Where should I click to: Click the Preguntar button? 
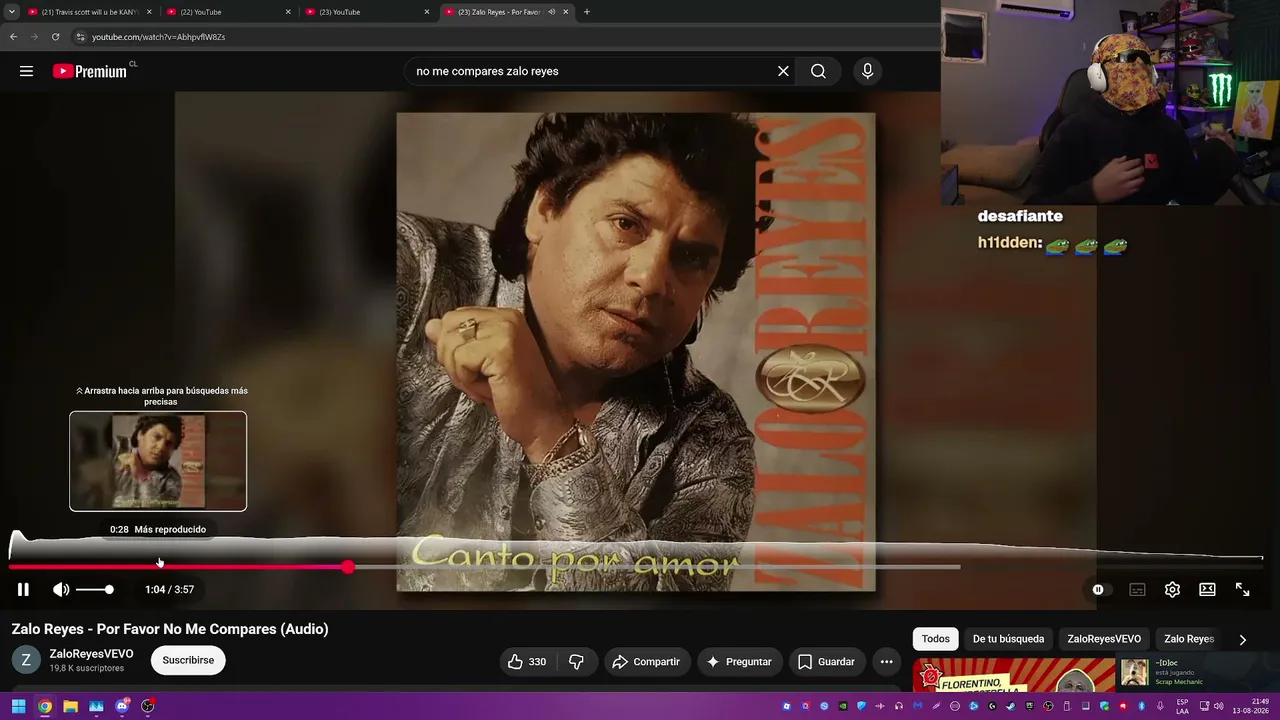coord(739,662)
